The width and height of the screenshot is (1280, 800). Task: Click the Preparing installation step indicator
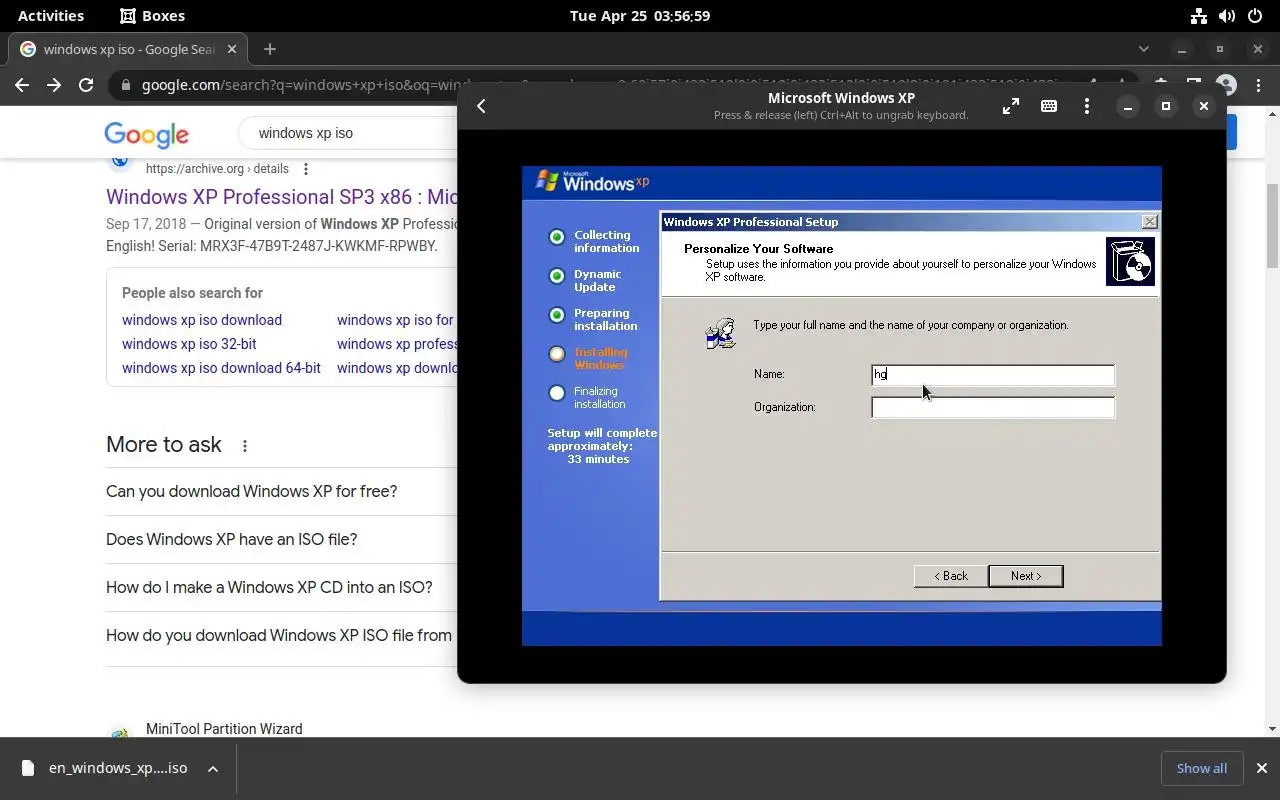[557, 315]
